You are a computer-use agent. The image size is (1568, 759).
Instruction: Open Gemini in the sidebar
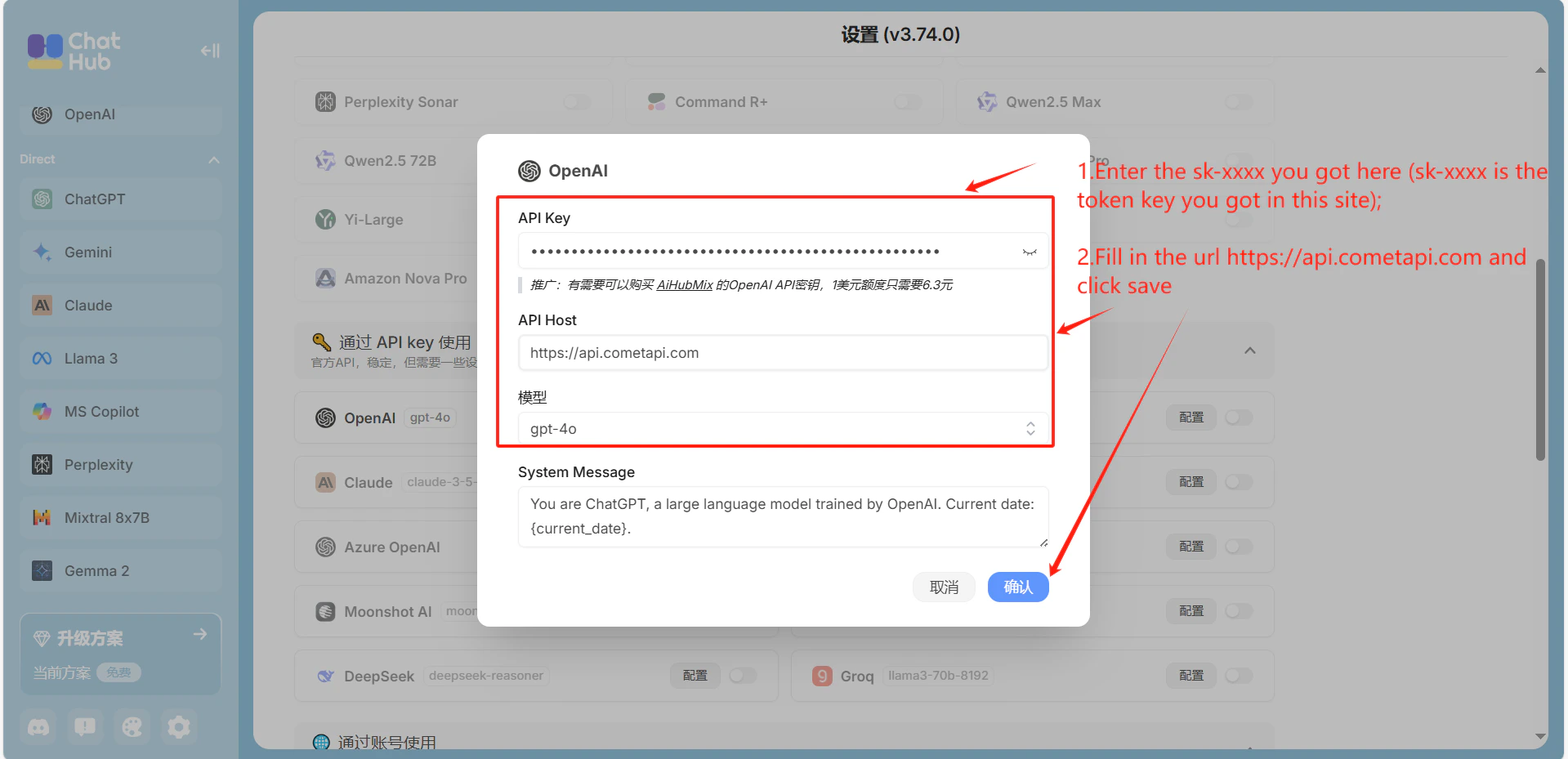(121, 252)
